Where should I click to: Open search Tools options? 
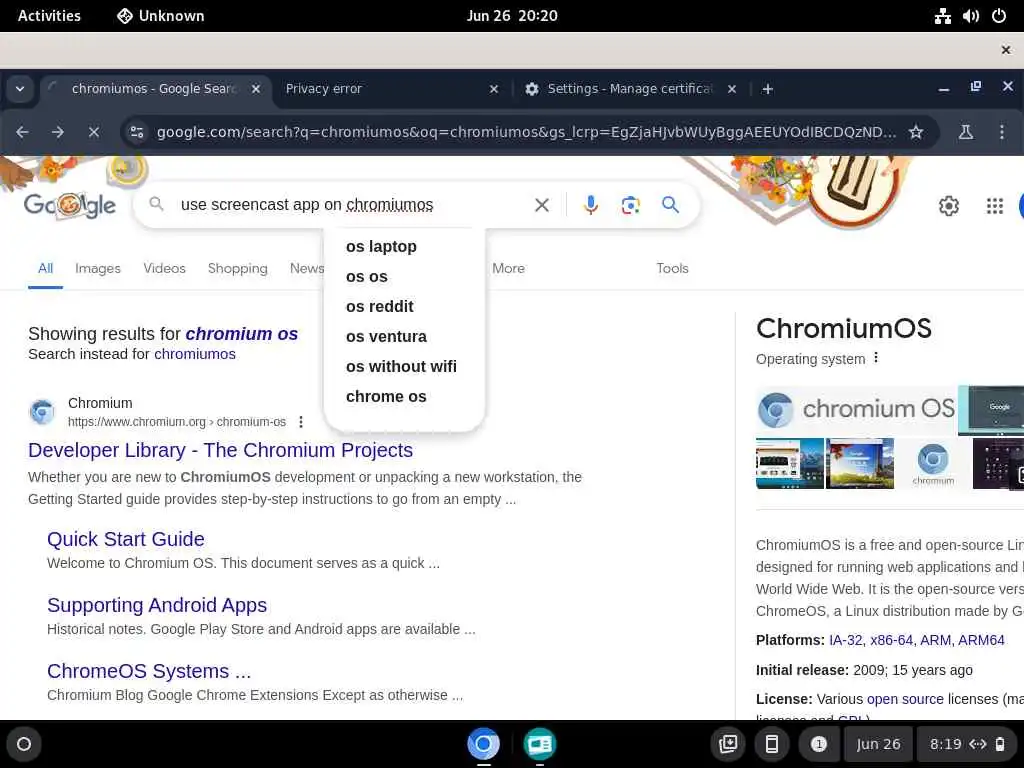[x=672, y=268]
